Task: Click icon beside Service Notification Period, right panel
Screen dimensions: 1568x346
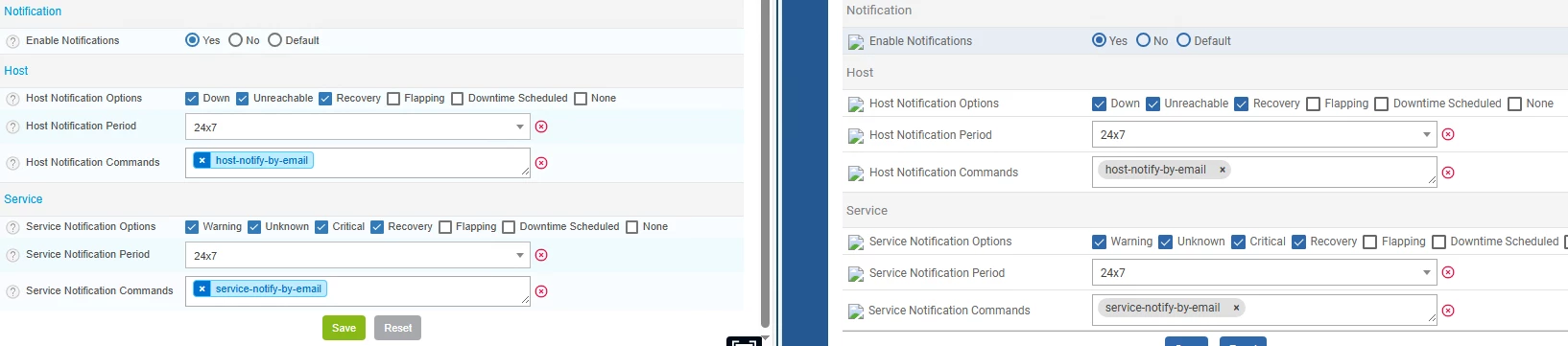Action: coord(856,274)
